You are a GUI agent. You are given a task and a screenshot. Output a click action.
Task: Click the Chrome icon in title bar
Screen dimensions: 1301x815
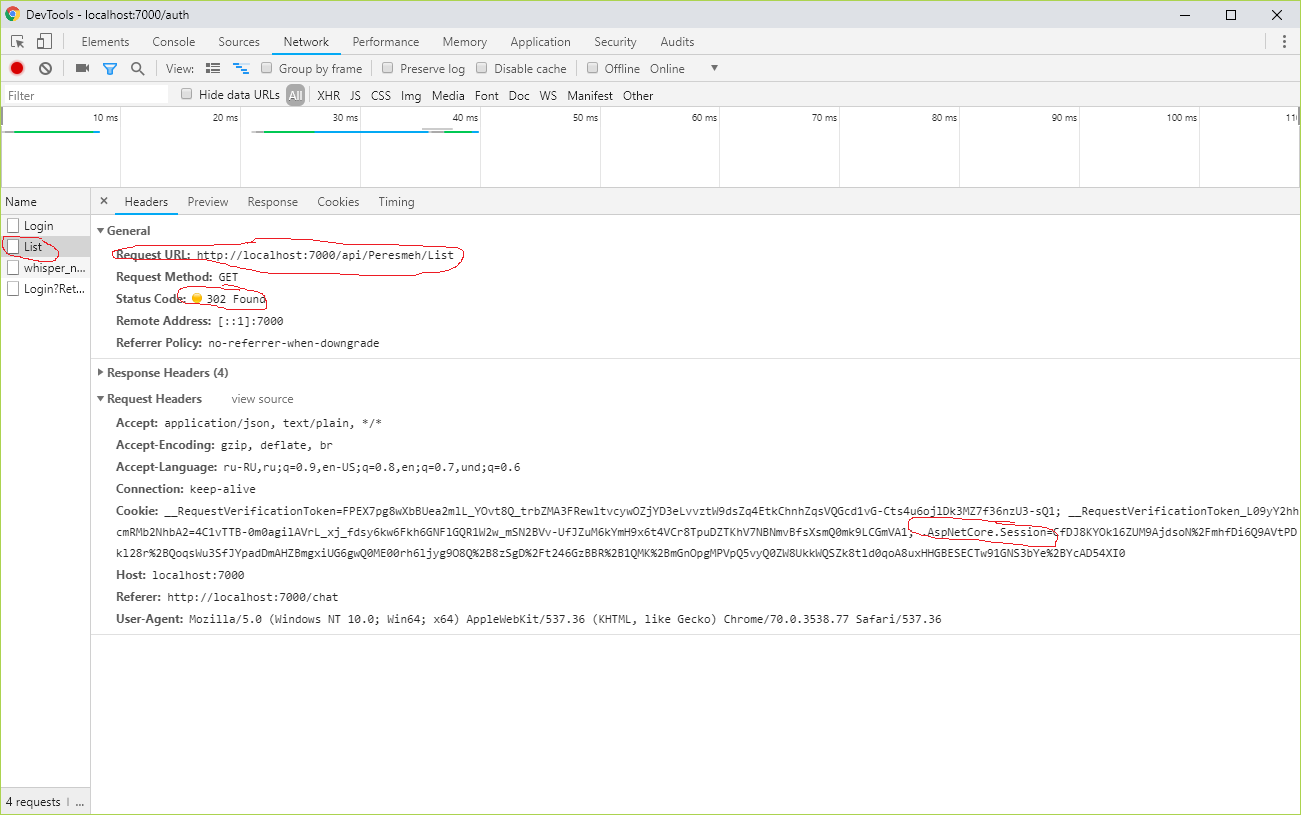[x=13, y=14]
